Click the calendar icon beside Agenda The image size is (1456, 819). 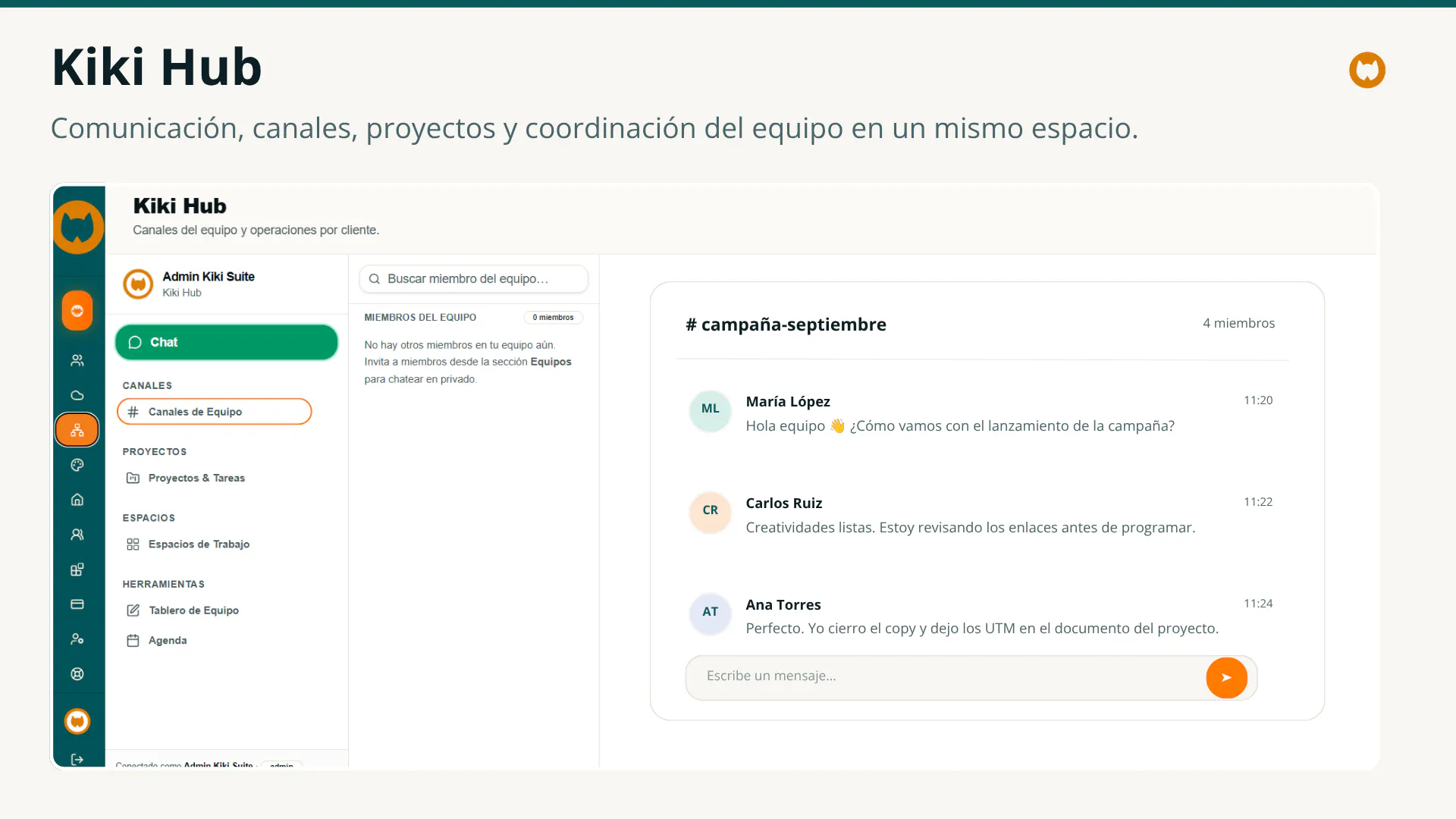point(133,641)
